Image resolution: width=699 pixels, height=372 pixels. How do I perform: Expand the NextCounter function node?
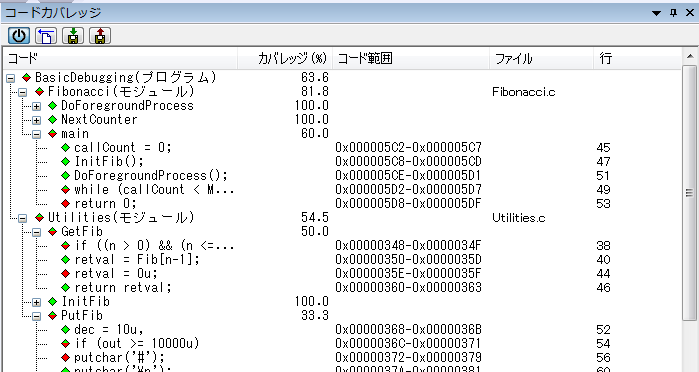37,120
